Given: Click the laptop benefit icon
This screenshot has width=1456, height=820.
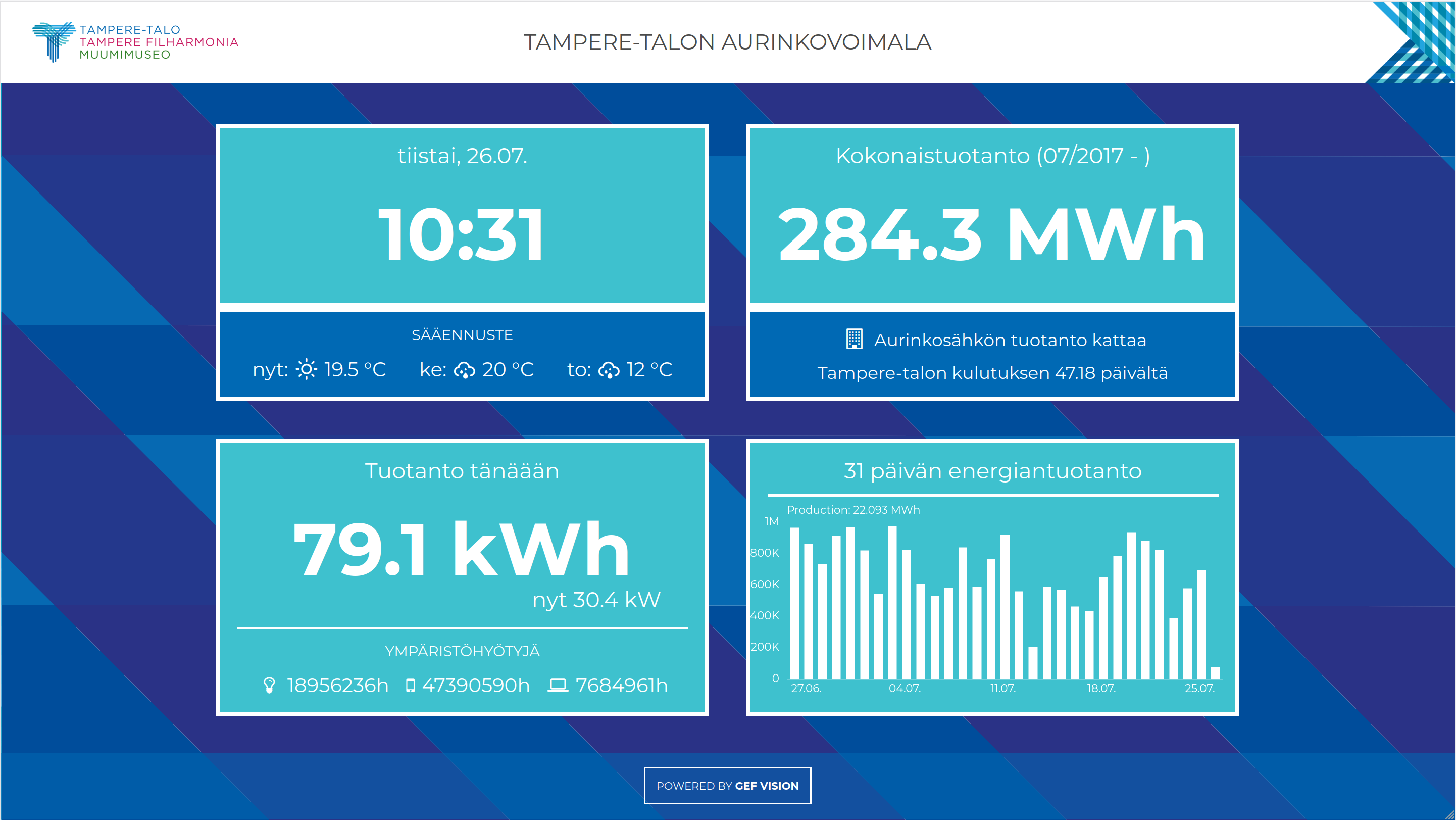Looking at the screenshot, I should [x=558, y=686].
